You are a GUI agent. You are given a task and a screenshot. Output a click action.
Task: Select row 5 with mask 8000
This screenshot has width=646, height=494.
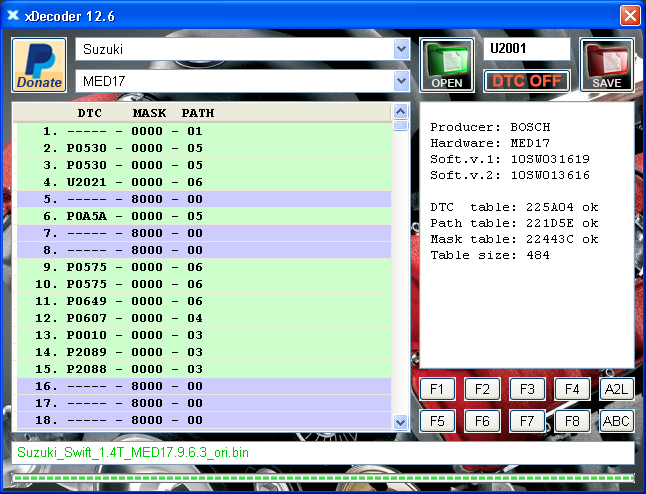(204, 199)
